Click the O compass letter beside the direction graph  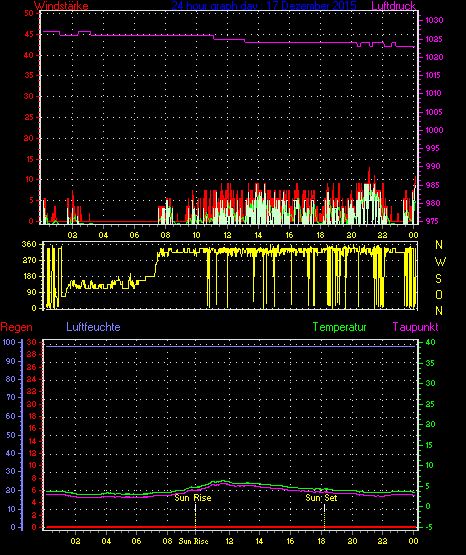coord(439,294)
